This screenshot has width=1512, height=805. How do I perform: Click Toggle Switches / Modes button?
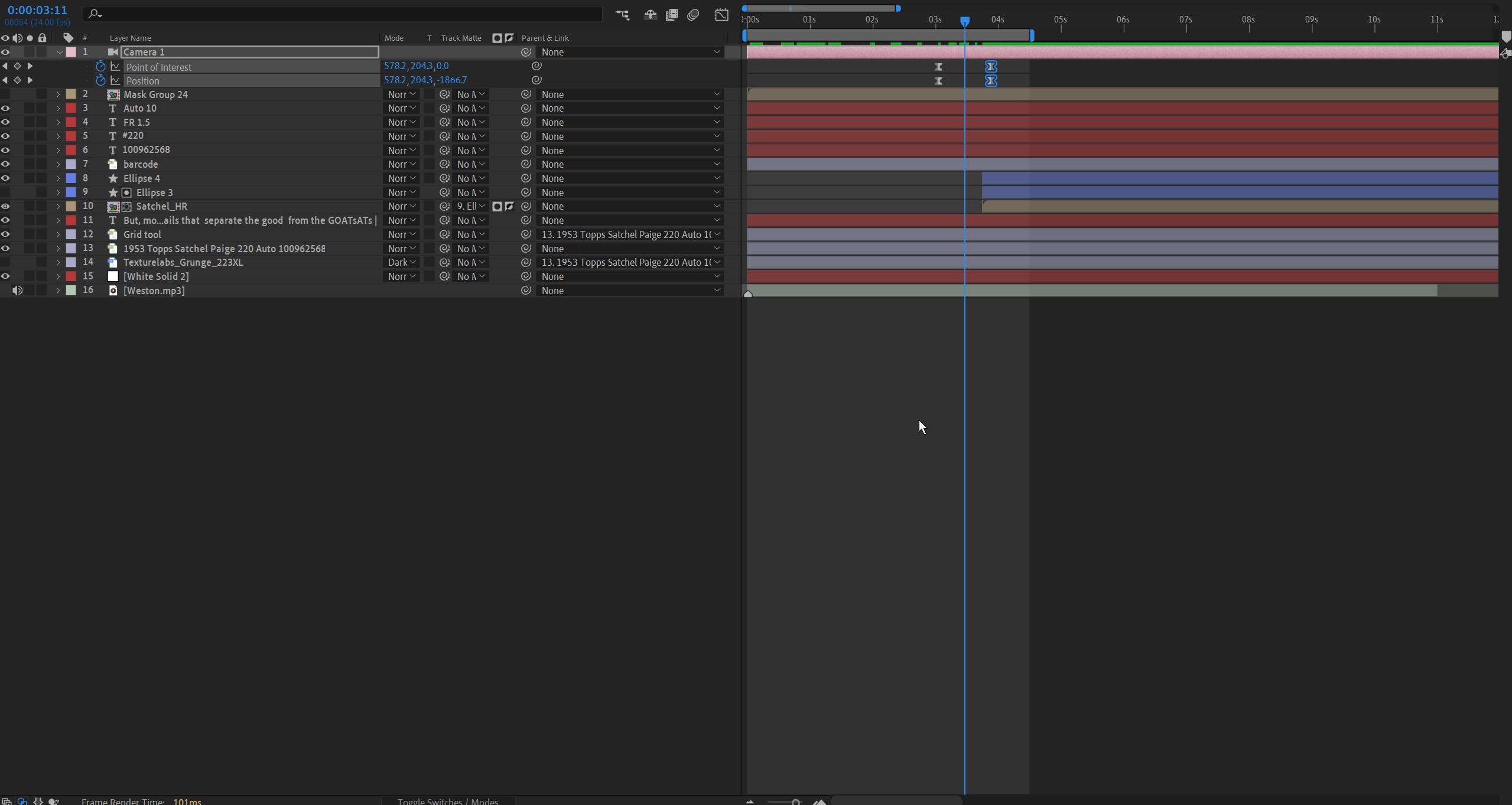(x=447, y=801)
